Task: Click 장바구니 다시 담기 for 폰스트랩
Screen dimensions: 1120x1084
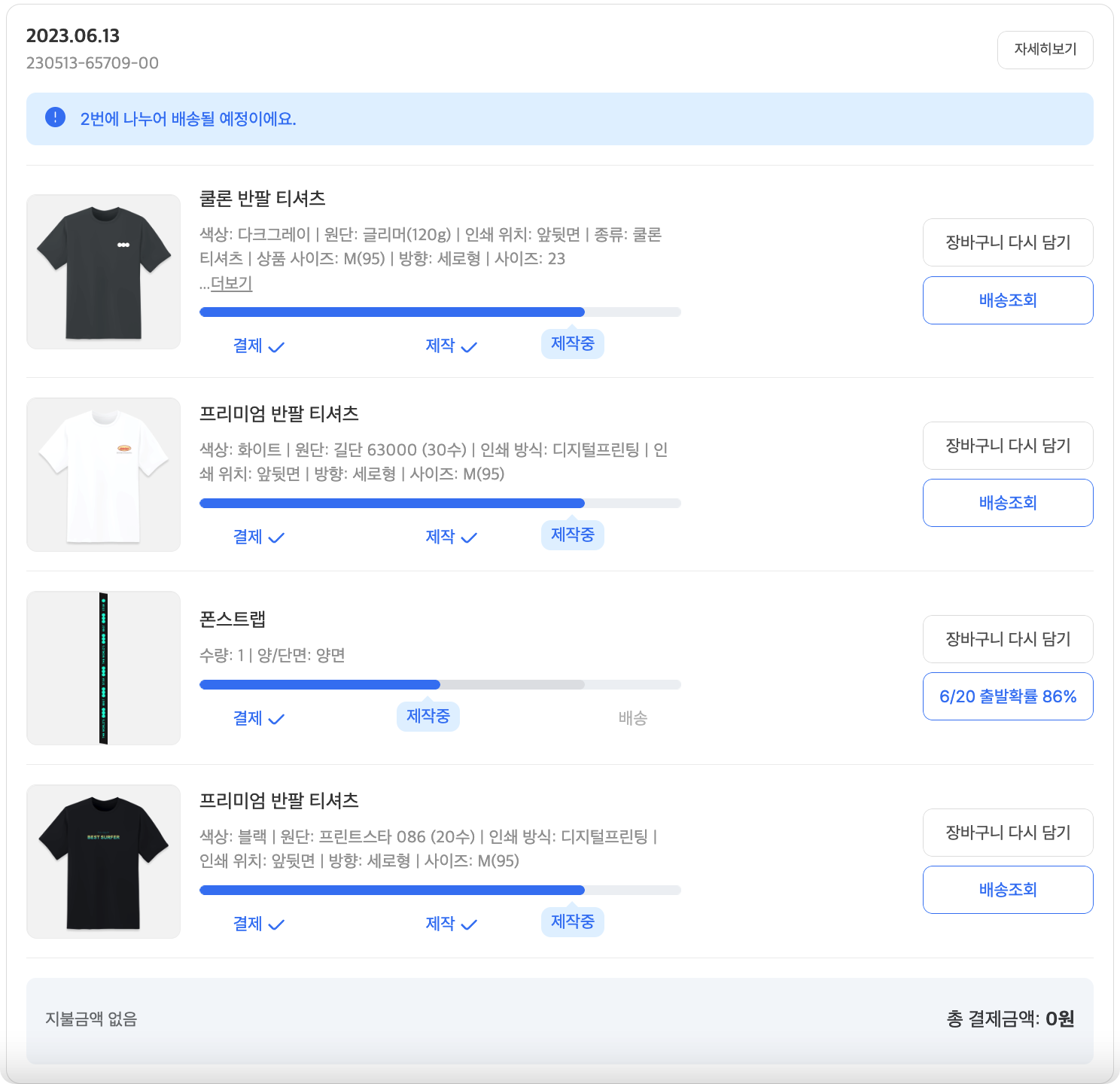Action: [x=1007, y=639]
